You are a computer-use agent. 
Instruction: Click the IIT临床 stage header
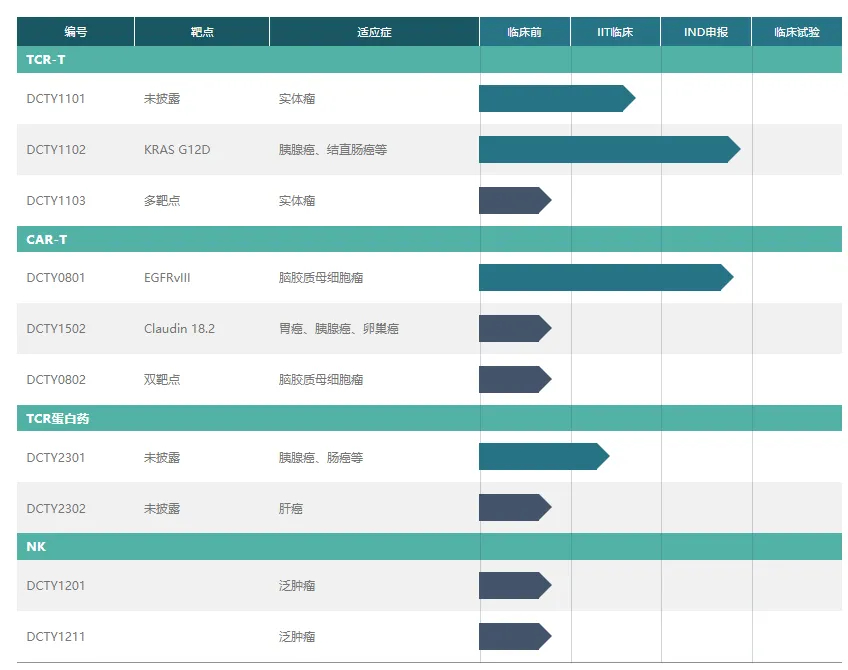pos(614,31)
